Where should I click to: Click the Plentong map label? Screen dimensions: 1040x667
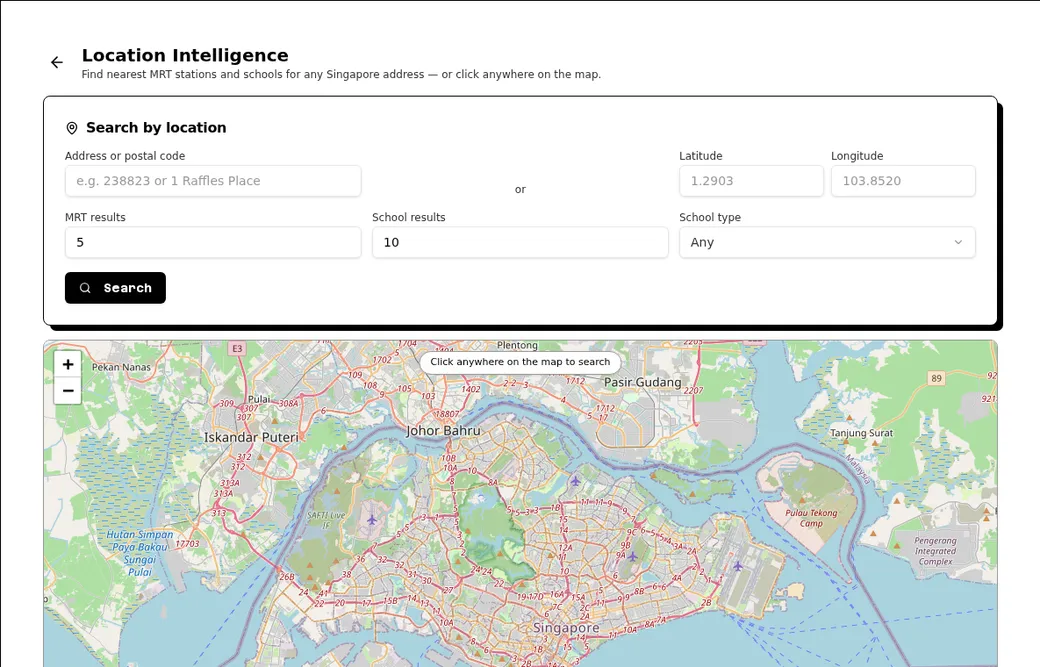(517, 345)
